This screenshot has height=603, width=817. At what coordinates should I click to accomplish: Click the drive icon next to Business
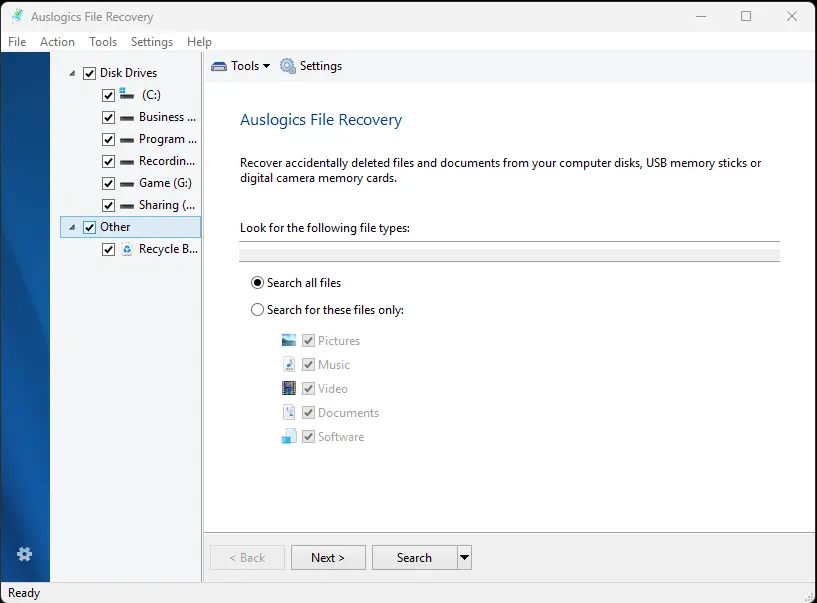(127, 118)
